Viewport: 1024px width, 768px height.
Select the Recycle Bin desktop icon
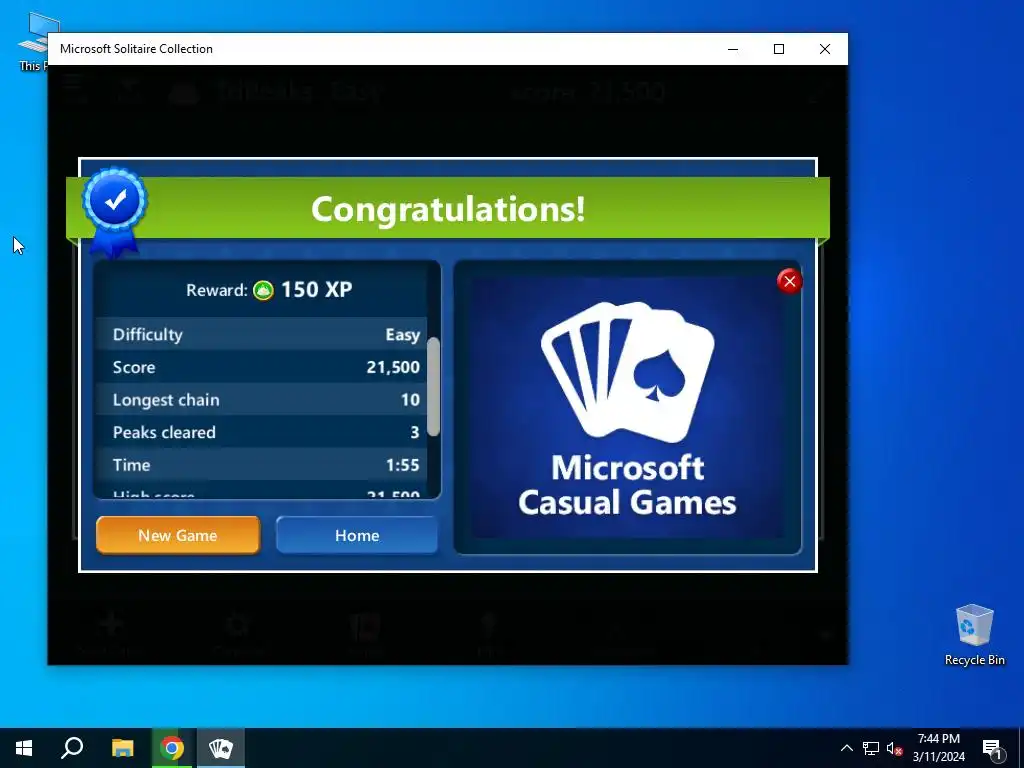[974, 635]
